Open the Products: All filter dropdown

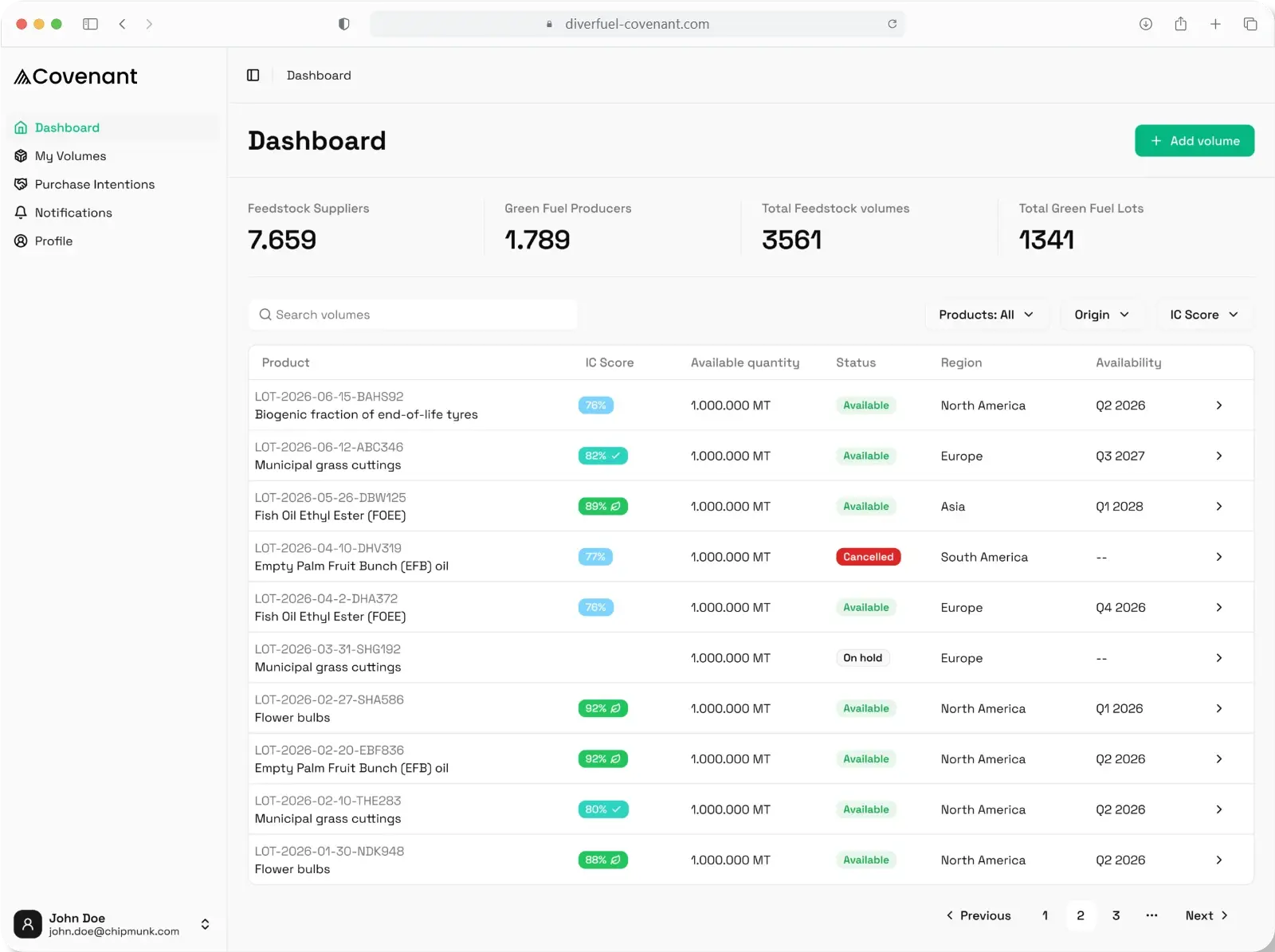click(987, 315)
